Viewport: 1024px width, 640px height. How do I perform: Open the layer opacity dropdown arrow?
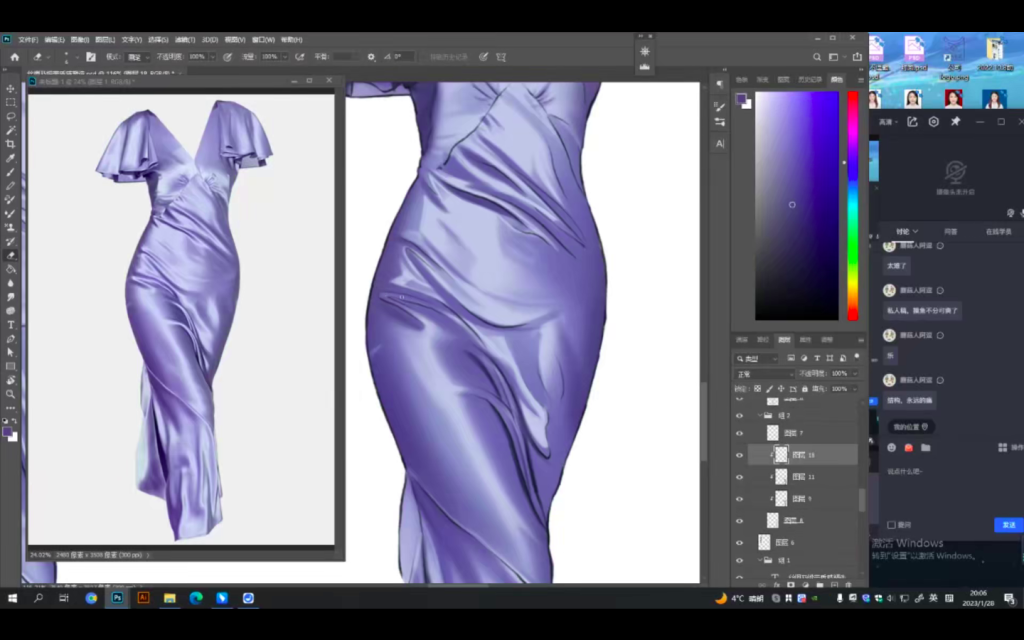855,374
